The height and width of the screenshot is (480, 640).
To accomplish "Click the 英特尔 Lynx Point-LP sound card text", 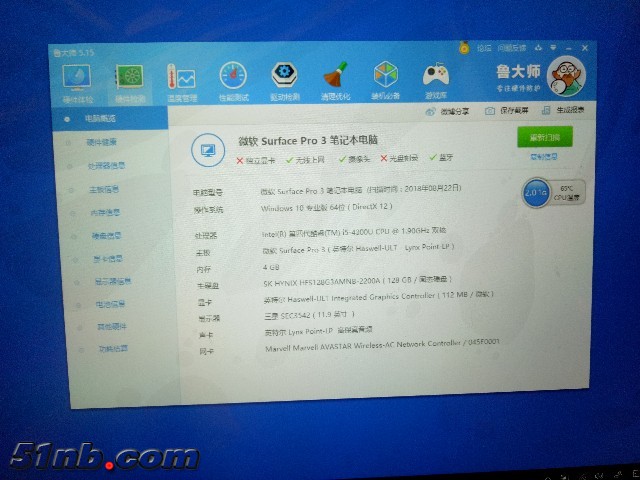I will [318, 331].
